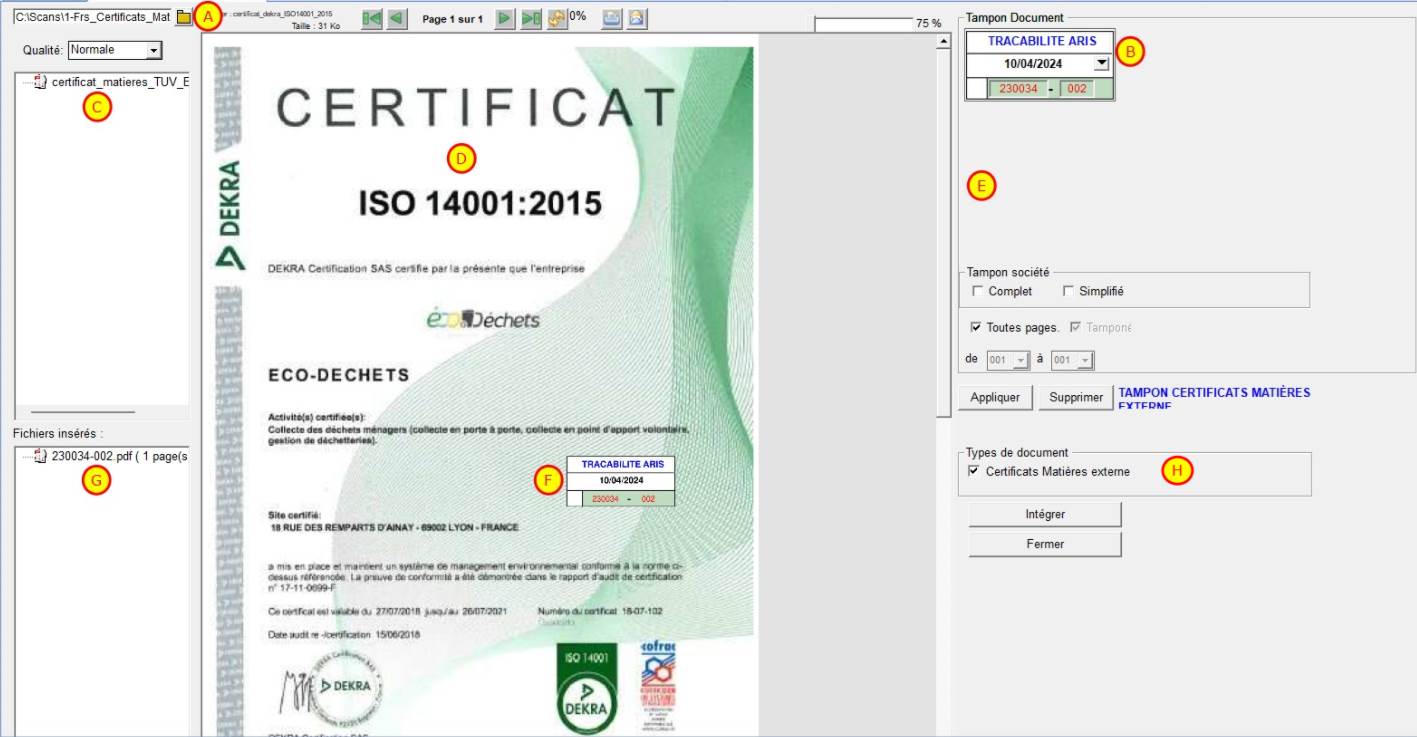Click the 'Page 1 sur 1' indicator
1417x737 pixels.
pos(452,19)
